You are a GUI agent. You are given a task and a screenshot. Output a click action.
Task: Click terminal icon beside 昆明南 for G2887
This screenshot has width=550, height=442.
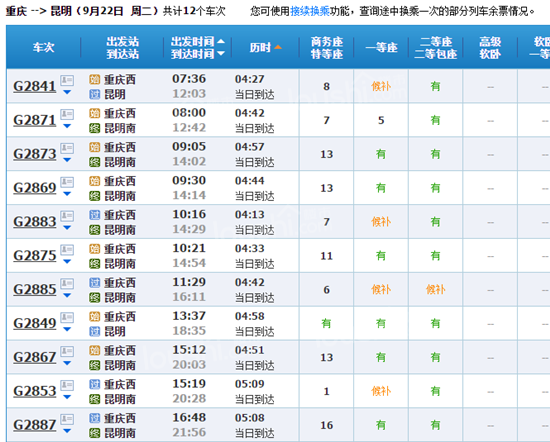[x=94, y=433]
